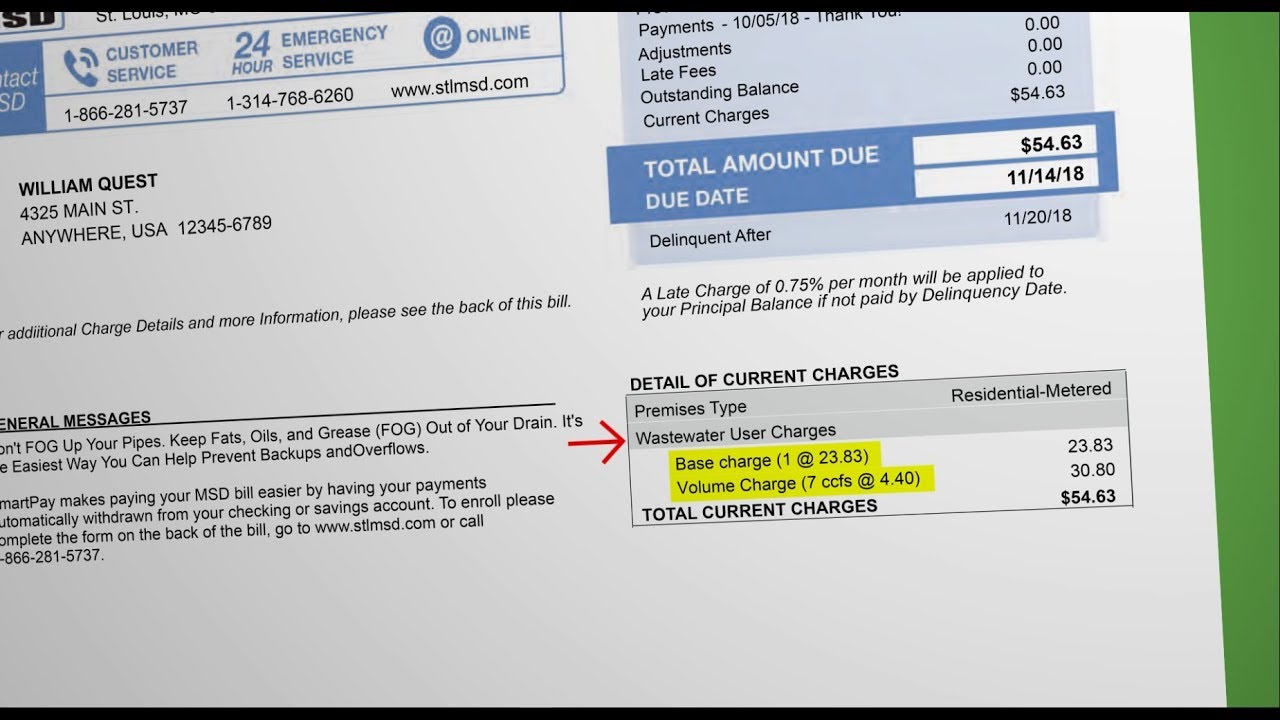
Task: Click the FOG Up Your Pipes message line
Action: pyautogui.click(x=291, y=435)
